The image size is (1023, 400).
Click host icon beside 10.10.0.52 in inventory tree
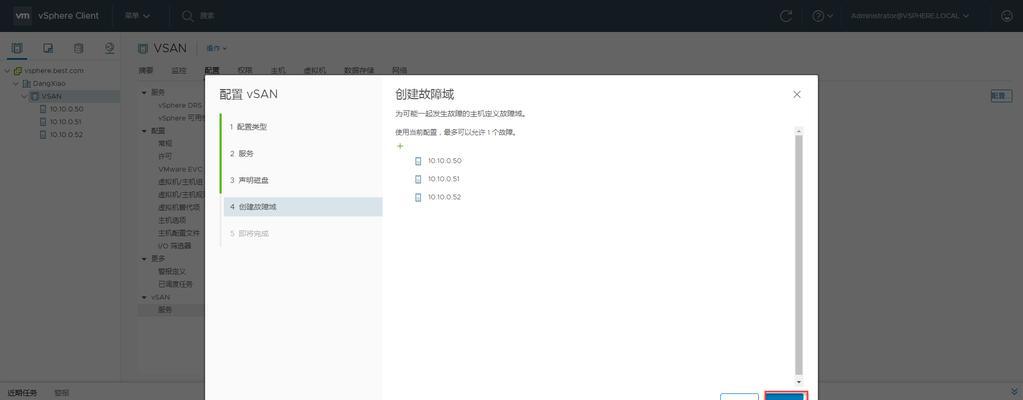click(x=43, y=134)
